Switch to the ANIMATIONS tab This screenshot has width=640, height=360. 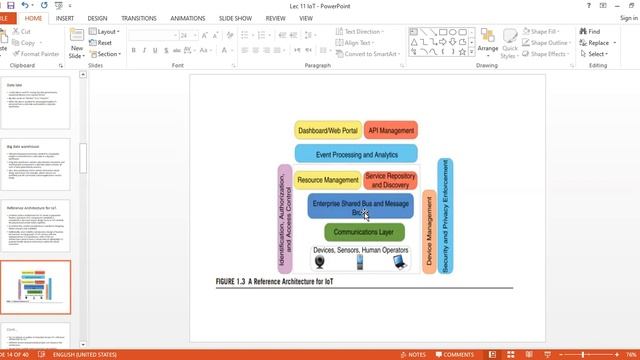(x=188, y=18)
